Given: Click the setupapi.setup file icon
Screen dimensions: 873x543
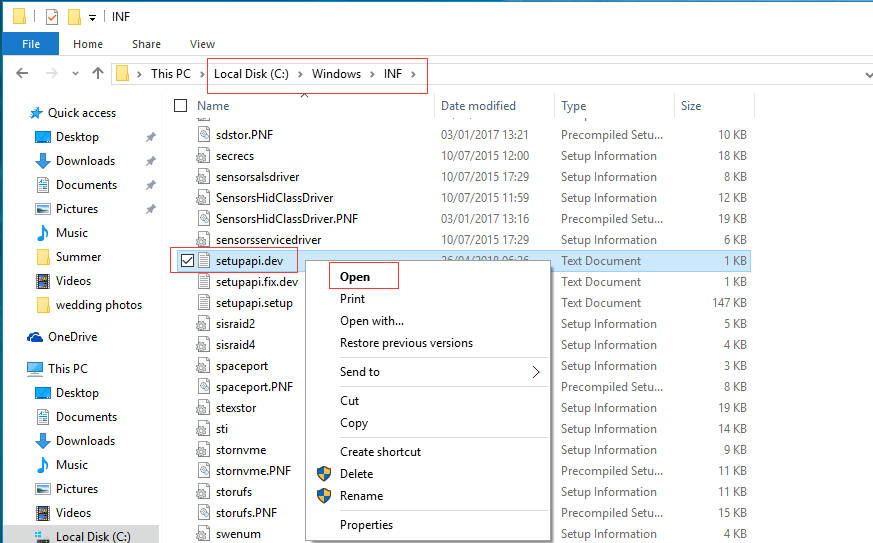Looking at the screenshot, I should click(x=204, y=303).
